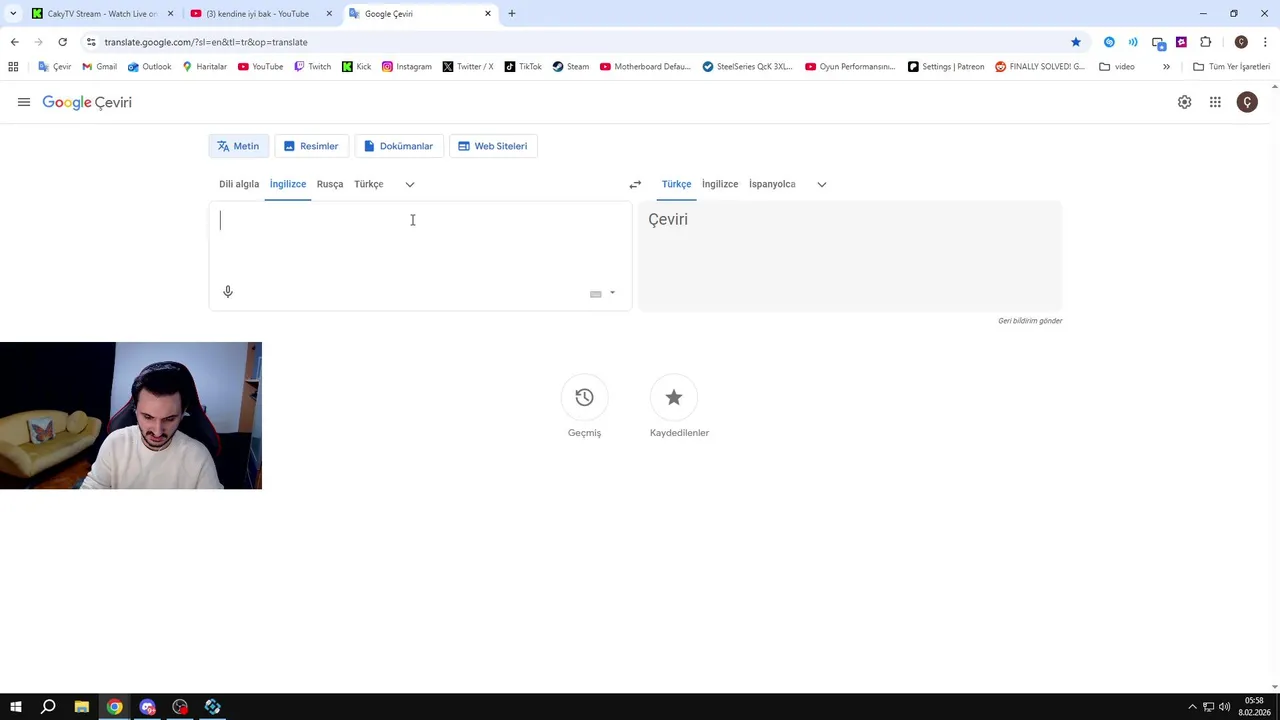Open OBS Studio from the taskbar
The width and height of the screenshot is (1280, 720).
[x=180, y=707]
